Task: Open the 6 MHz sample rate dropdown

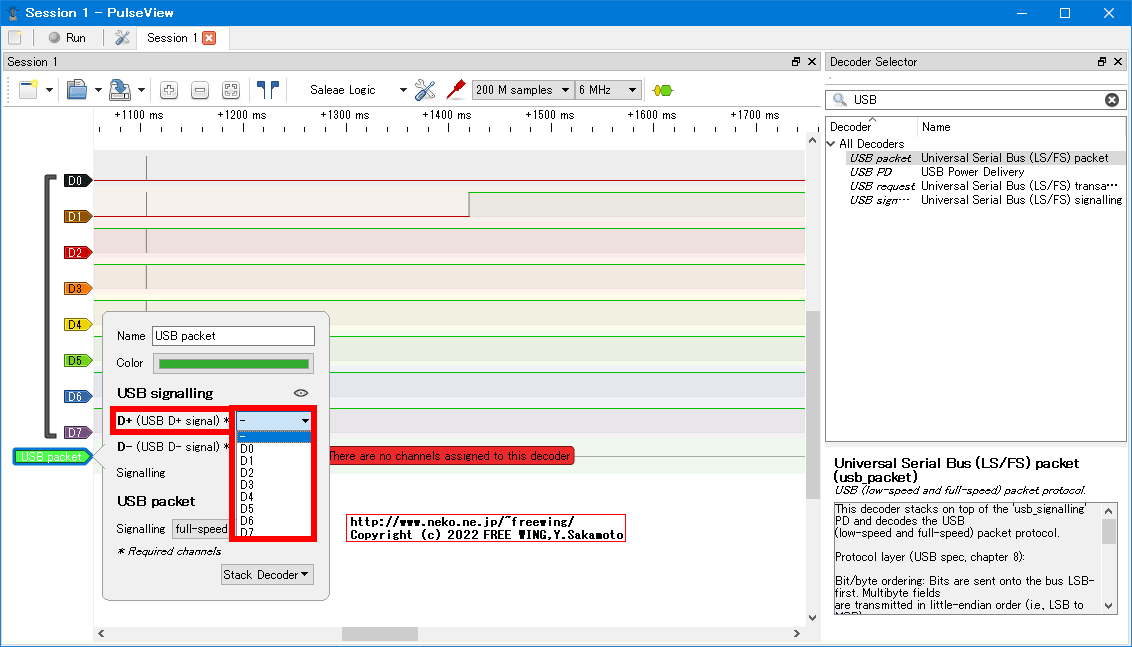Action: (x=608, y=89)
